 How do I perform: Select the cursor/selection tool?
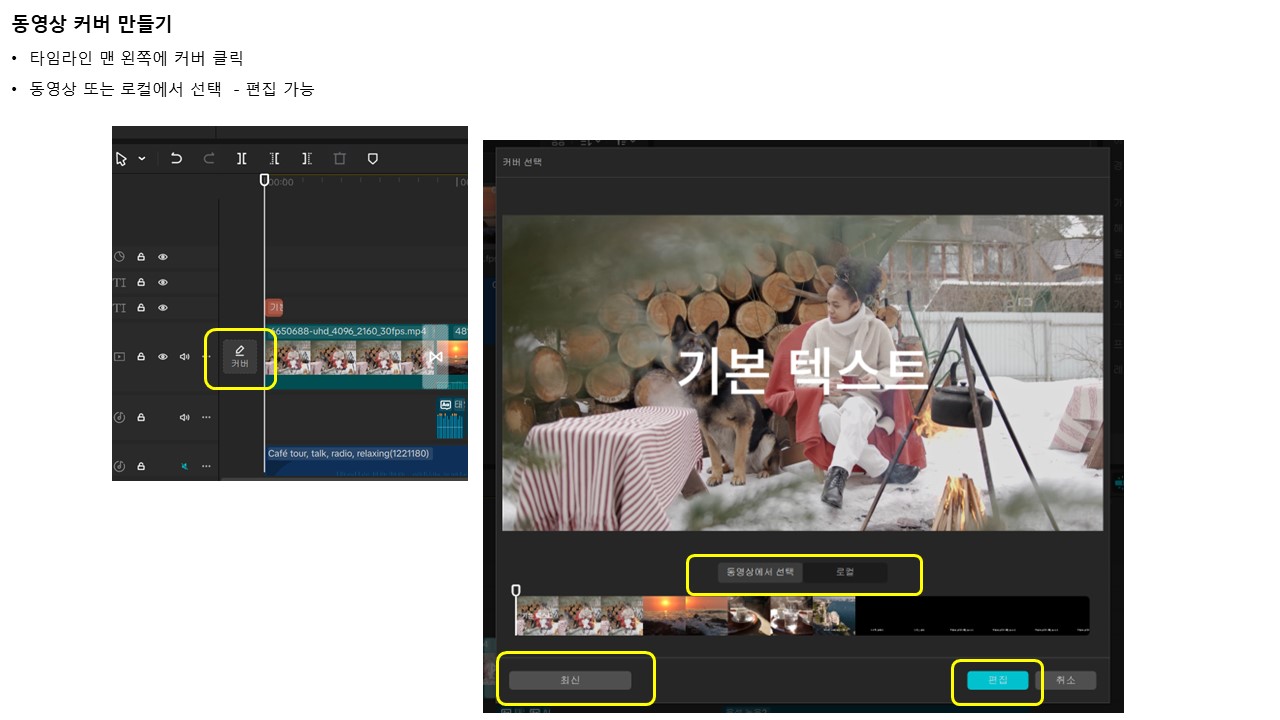[x=119, y=159]
